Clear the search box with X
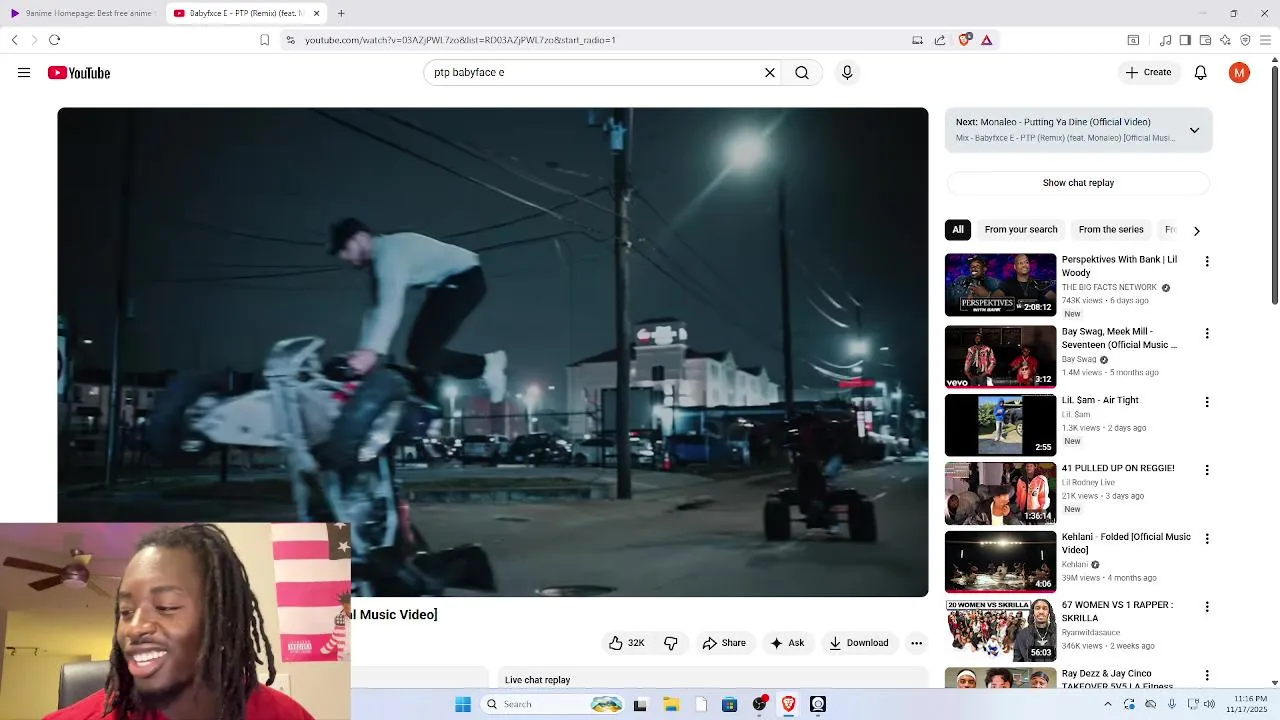This screenshot has width=1280, height=720. coord(770,73)
